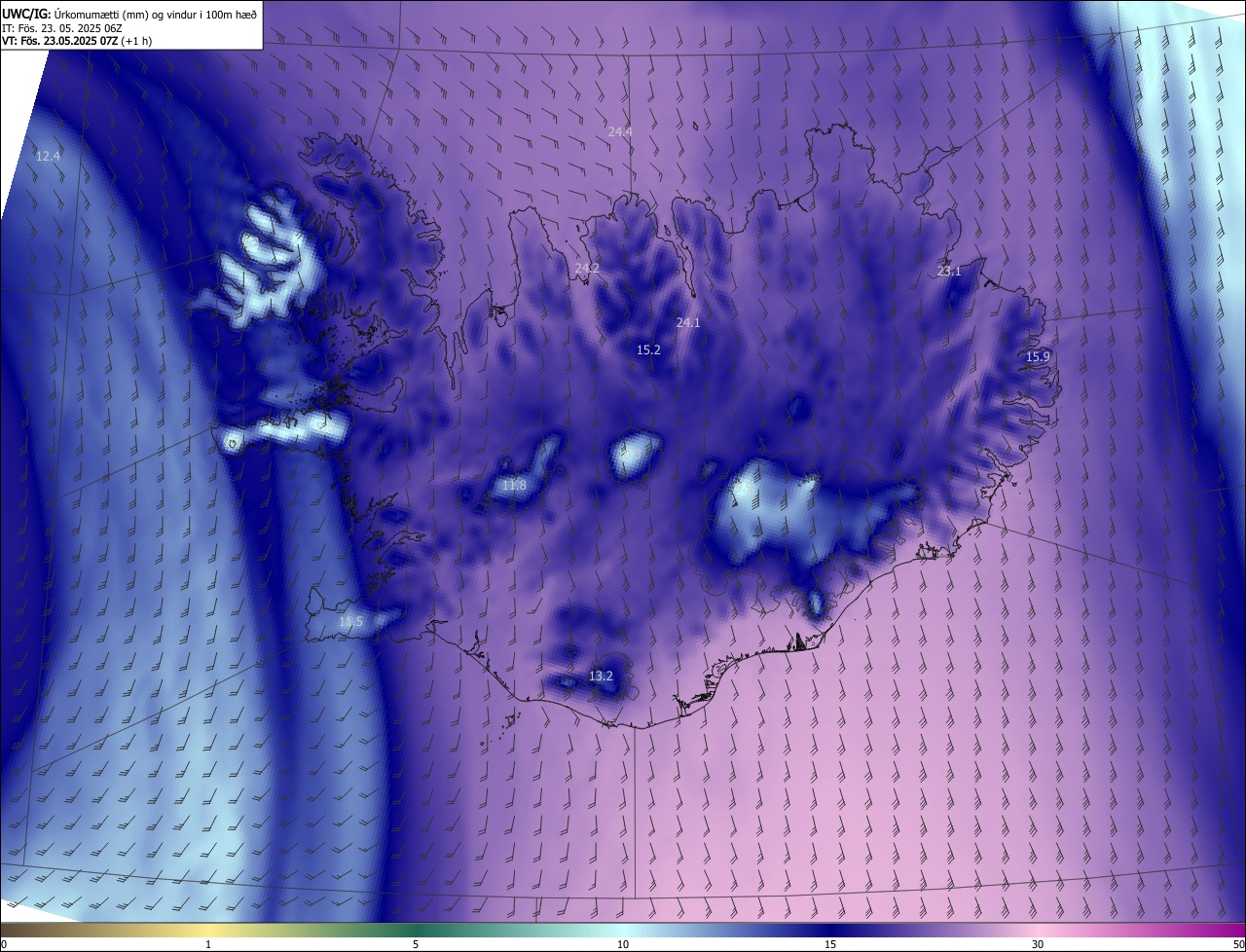Click the 'VT: Fös. 23.05.2025 07Z (+1 h)' line
Image resolution: width=1246 pixels, height=952 pixels.
click(77, 41)
